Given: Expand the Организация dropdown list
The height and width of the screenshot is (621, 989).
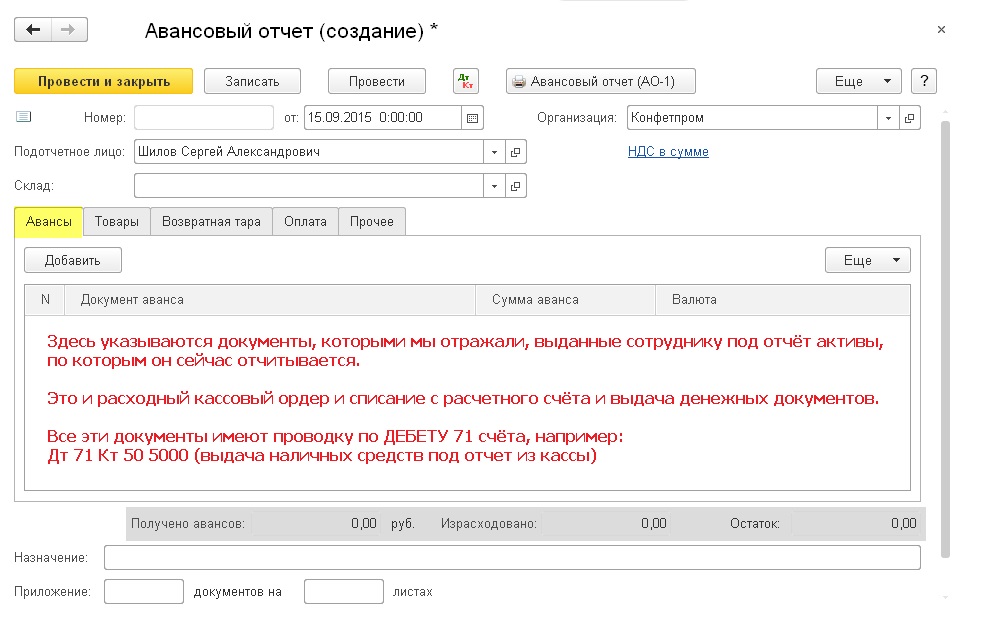Looking at the screenshot, I should (x=888, y=118).
